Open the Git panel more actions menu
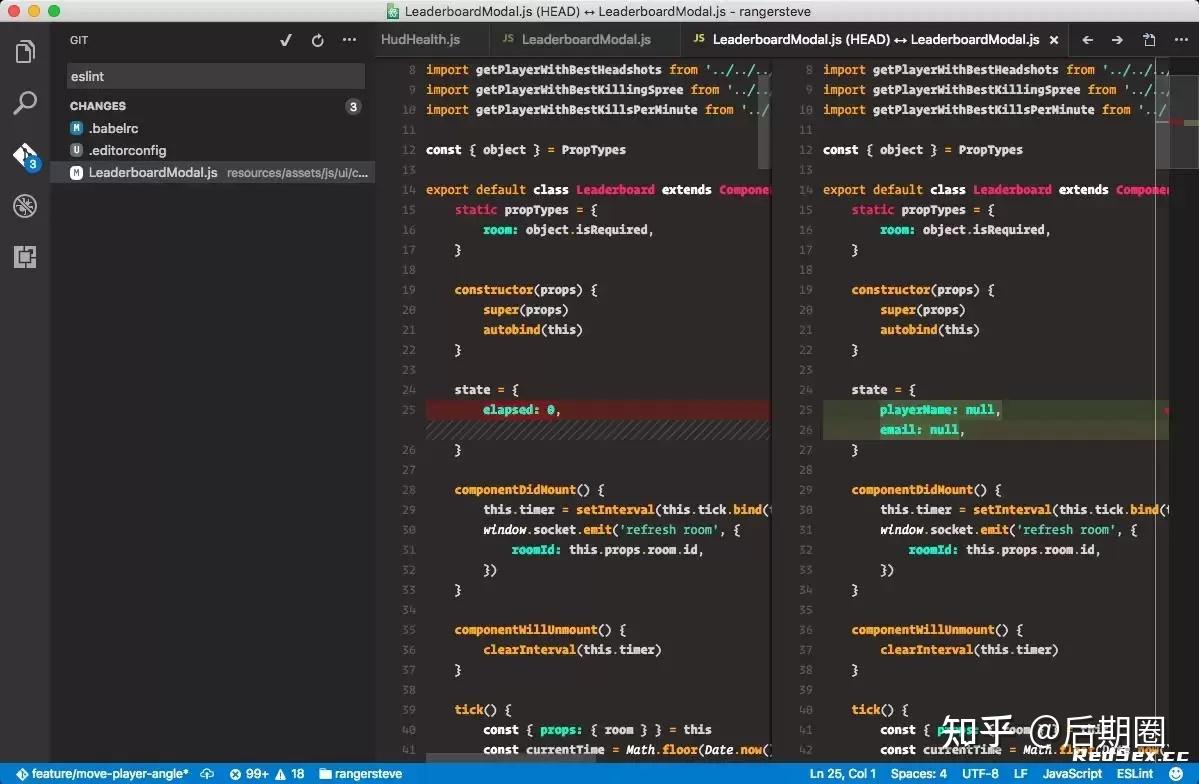The height and width of the screenshot is (784, 1199). point(349,40)
